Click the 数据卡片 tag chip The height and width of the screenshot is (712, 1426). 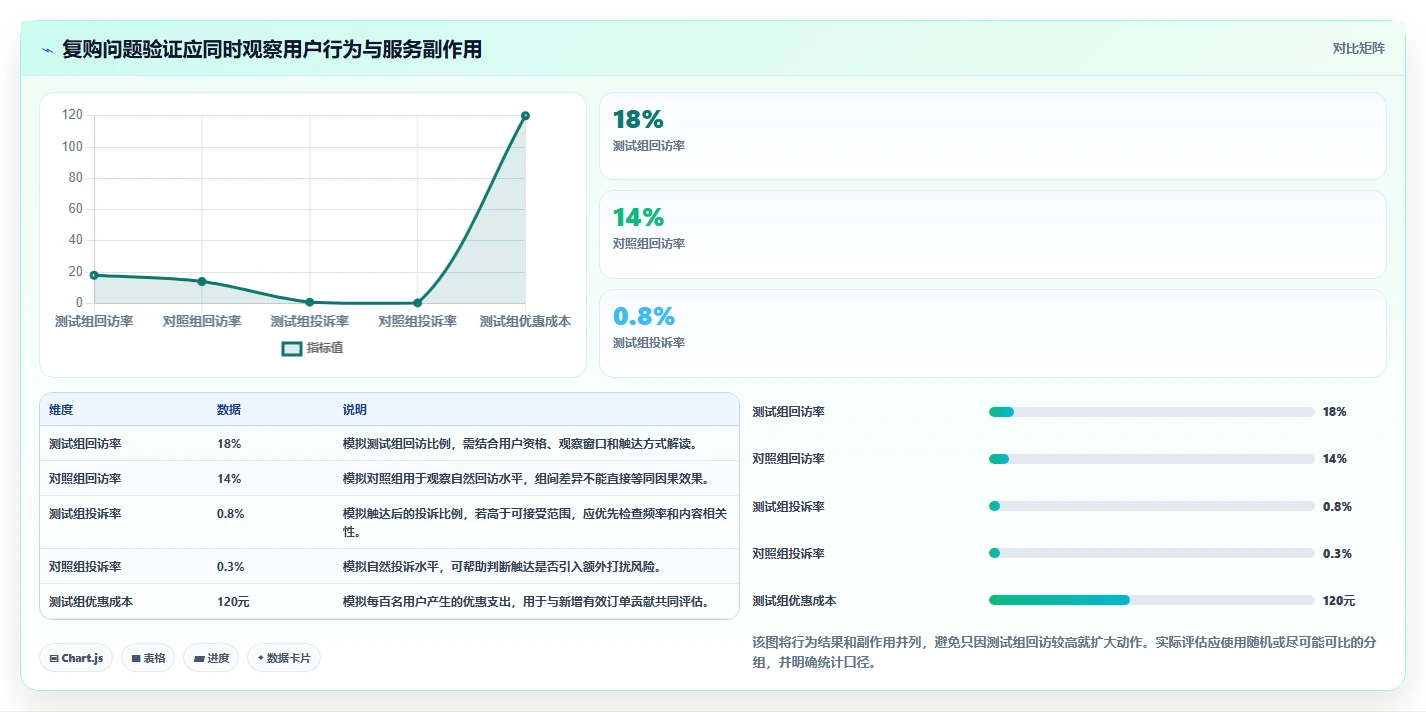coord(284,658)
